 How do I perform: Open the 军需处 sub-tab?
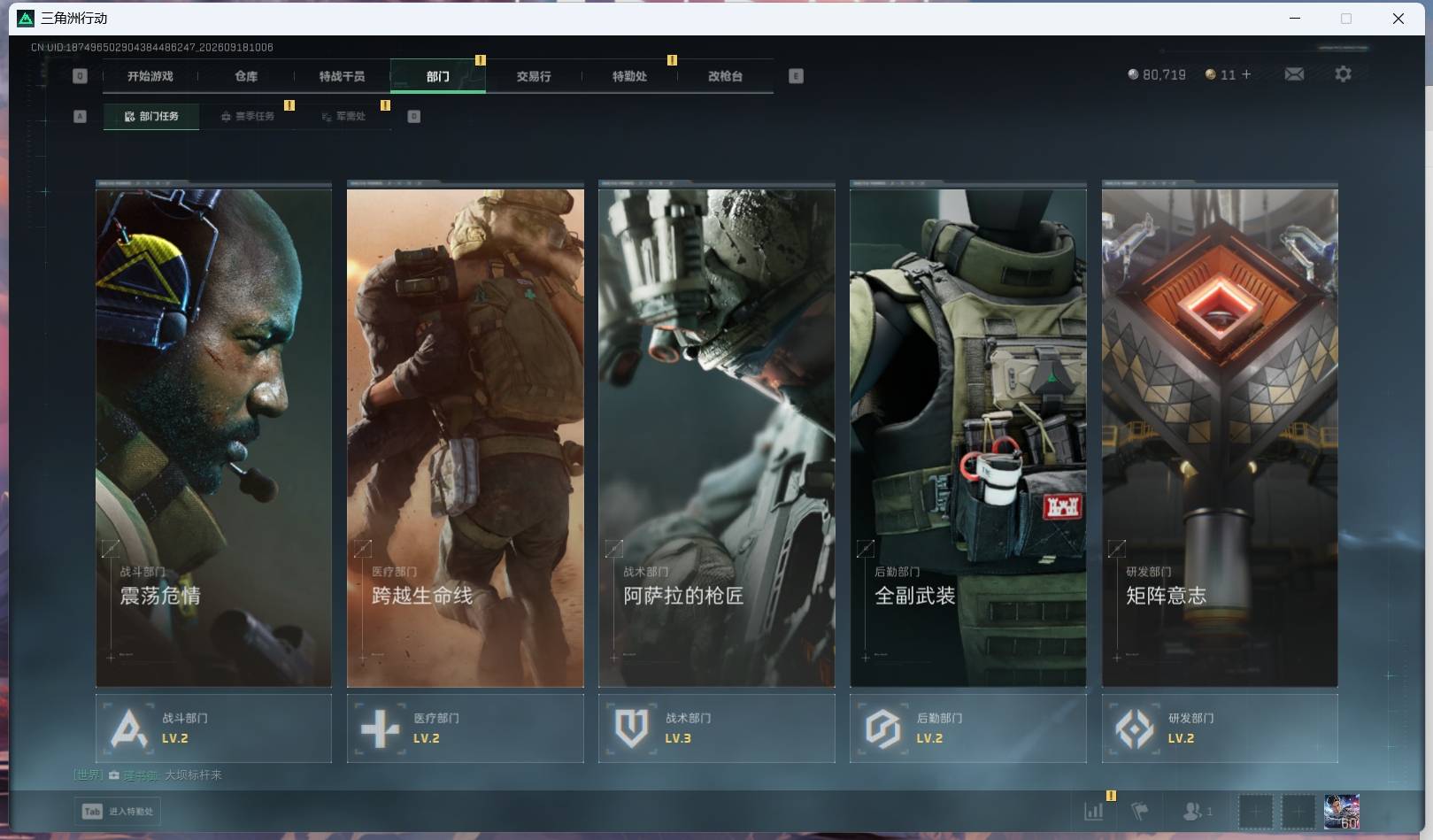coord(343,116)
